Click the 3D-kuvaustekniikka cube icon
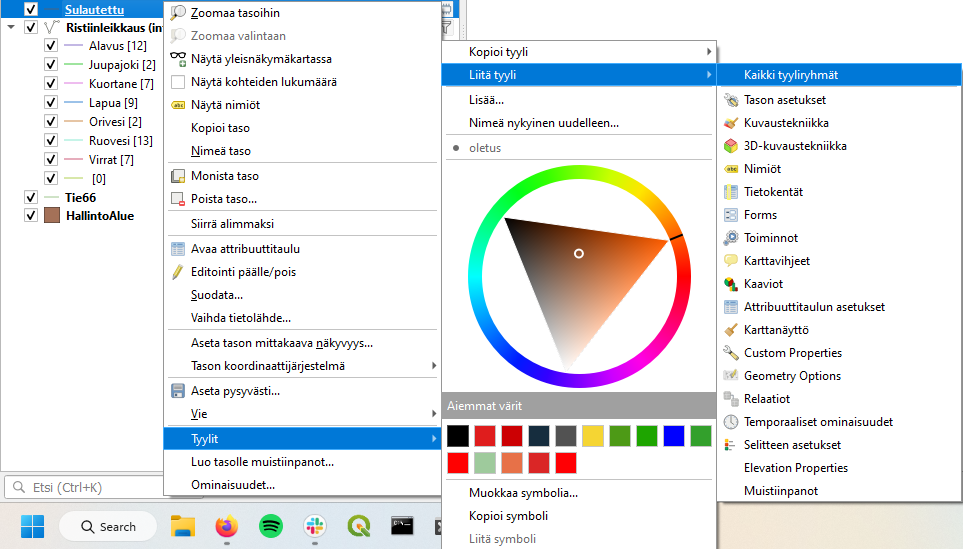 click(731, 146)
